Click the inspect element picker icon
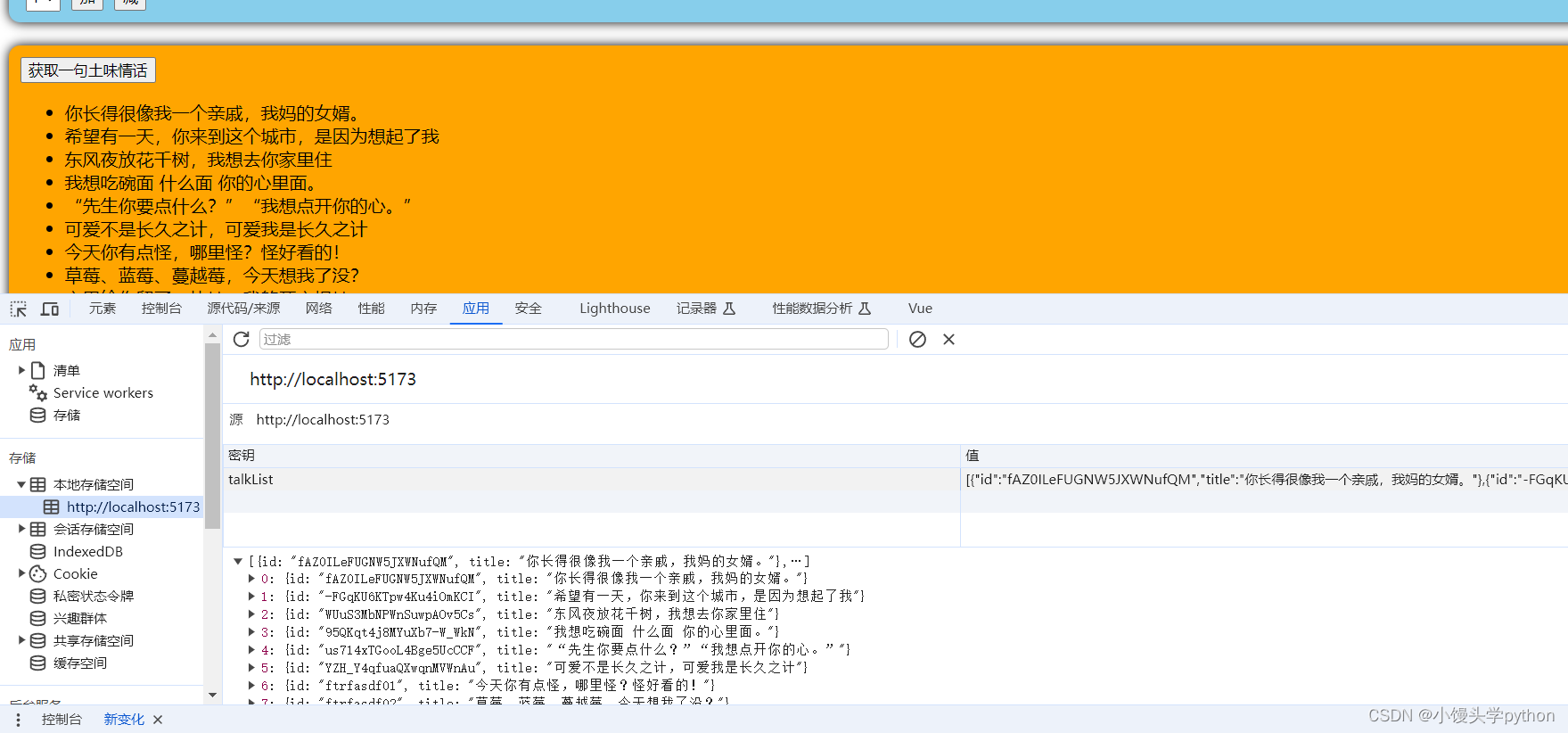The height and width of the screenshot is (733, 1568). click(x=19, y=309)
